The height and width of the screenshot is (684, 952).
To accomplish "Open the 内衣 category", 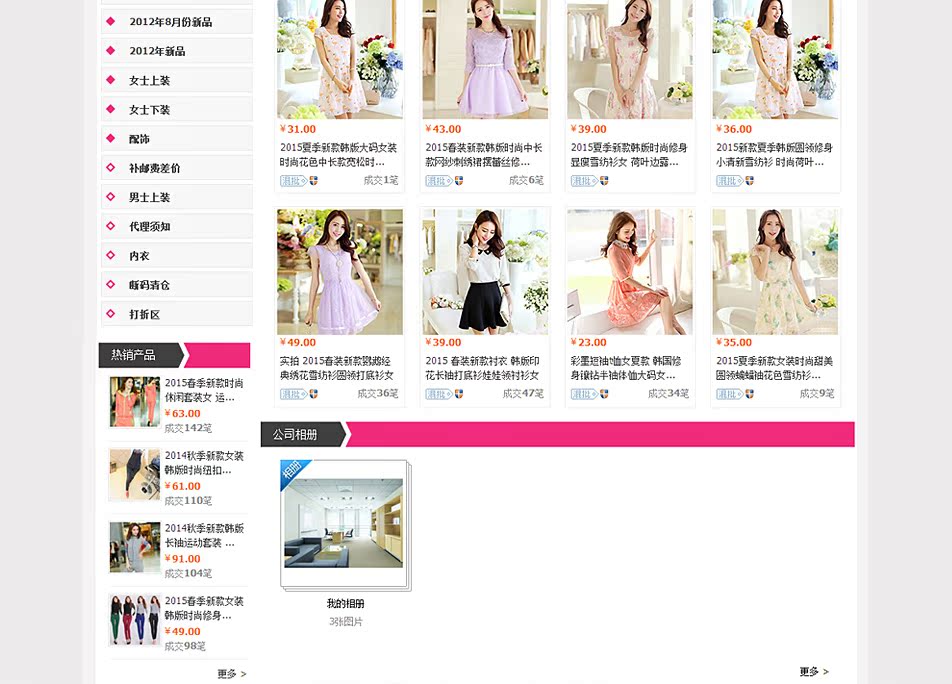I will point(139,256).
